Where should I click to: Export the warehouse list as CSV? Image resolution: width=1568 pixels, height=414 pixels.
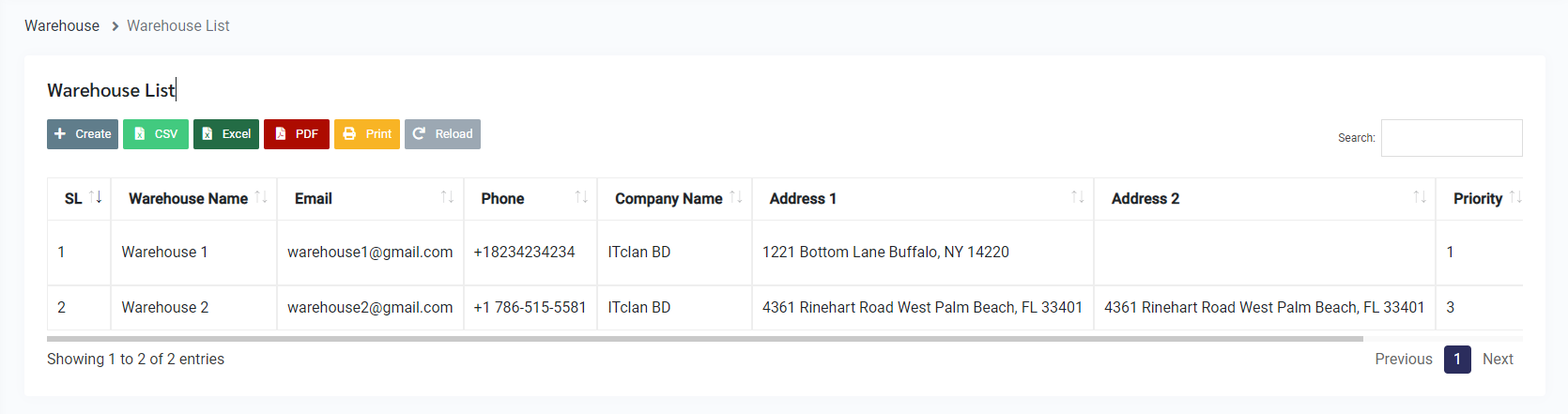click(x=156, y=134)
